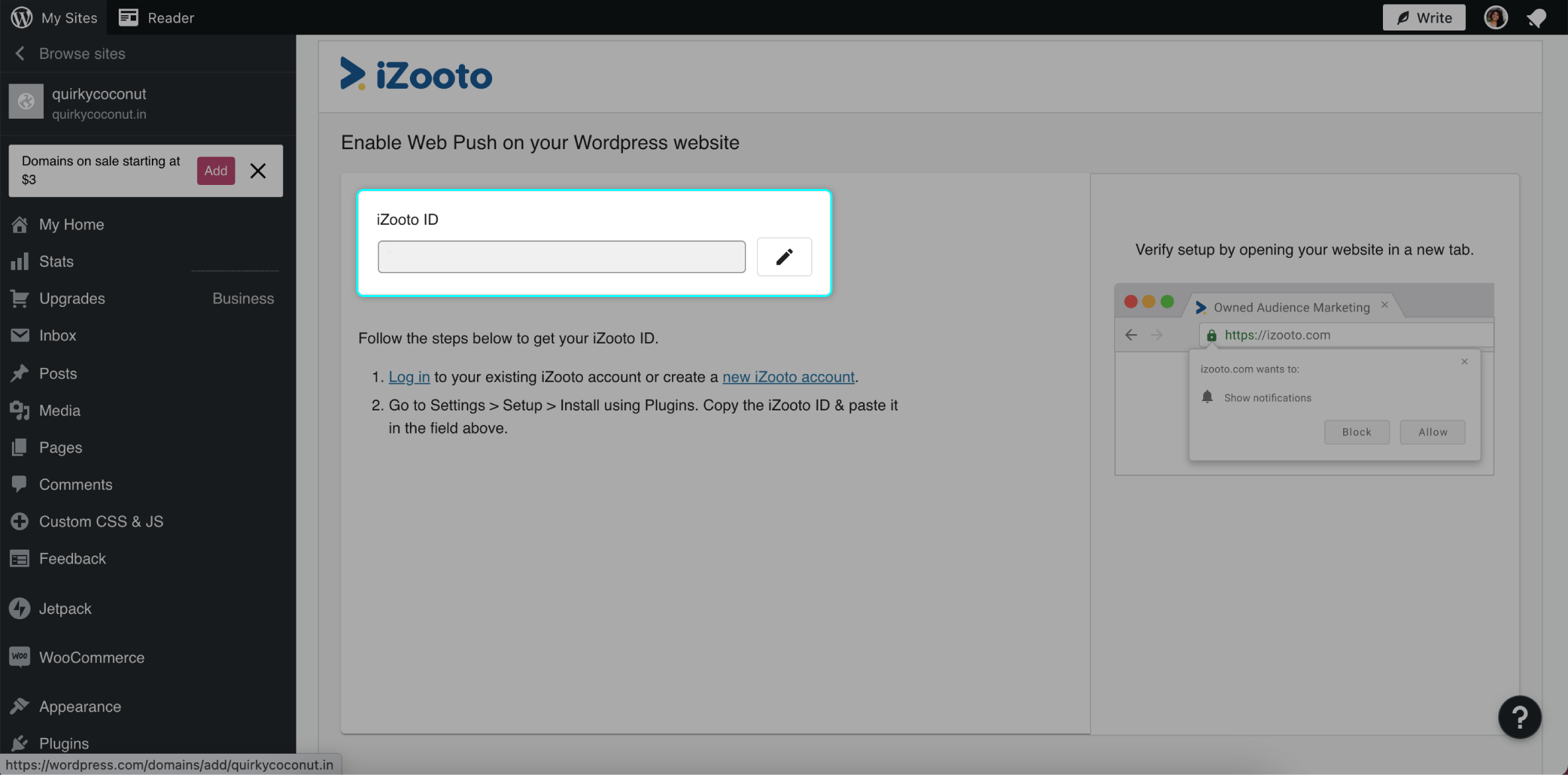The width and height of the screenshot is (1568, 775).
Task: Click the Feedback form icon
Action: (x=19, y=559)
